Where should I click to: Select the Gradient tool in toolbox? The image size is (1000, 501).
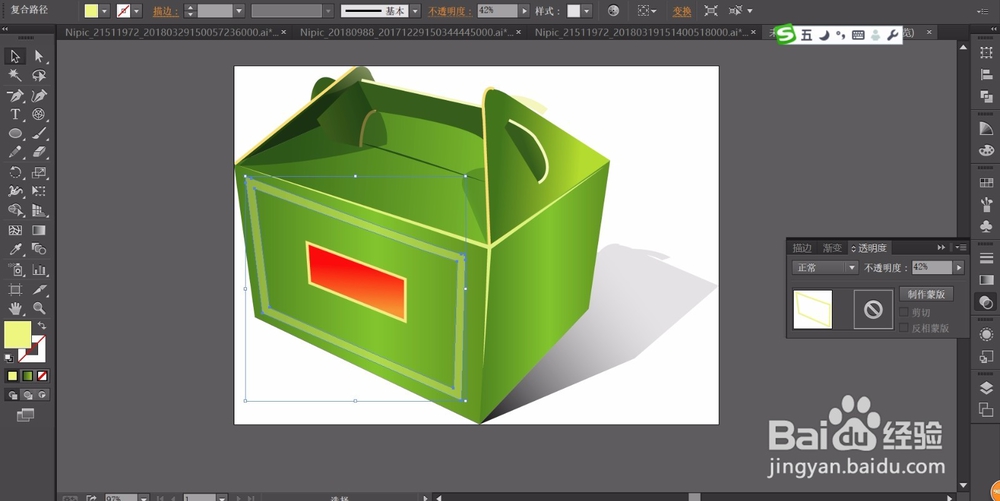tap(39, 230)
